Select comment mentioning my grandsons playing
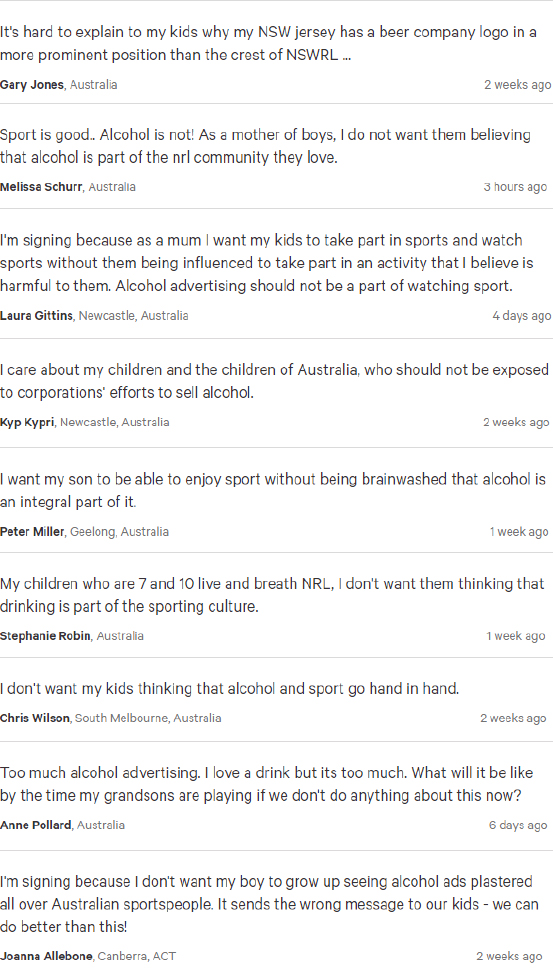The image size is (553, 977). click(x=267, y=784)
